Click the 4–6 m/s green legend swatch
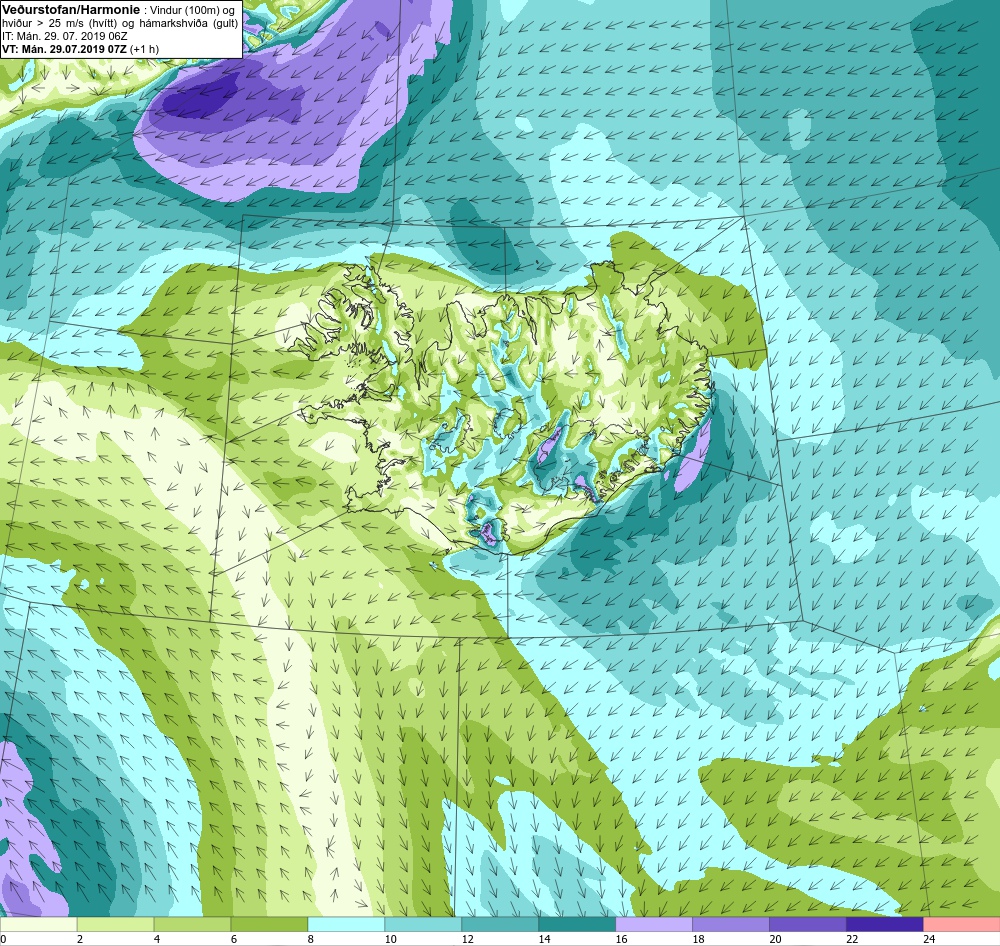Image resolution: width=1000 pixels, height=946 pixels. point(193,924)
